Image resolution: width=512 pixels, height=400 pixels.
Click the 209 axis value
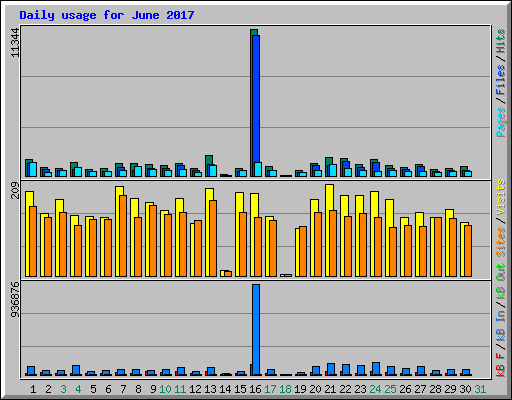point(15,191)
